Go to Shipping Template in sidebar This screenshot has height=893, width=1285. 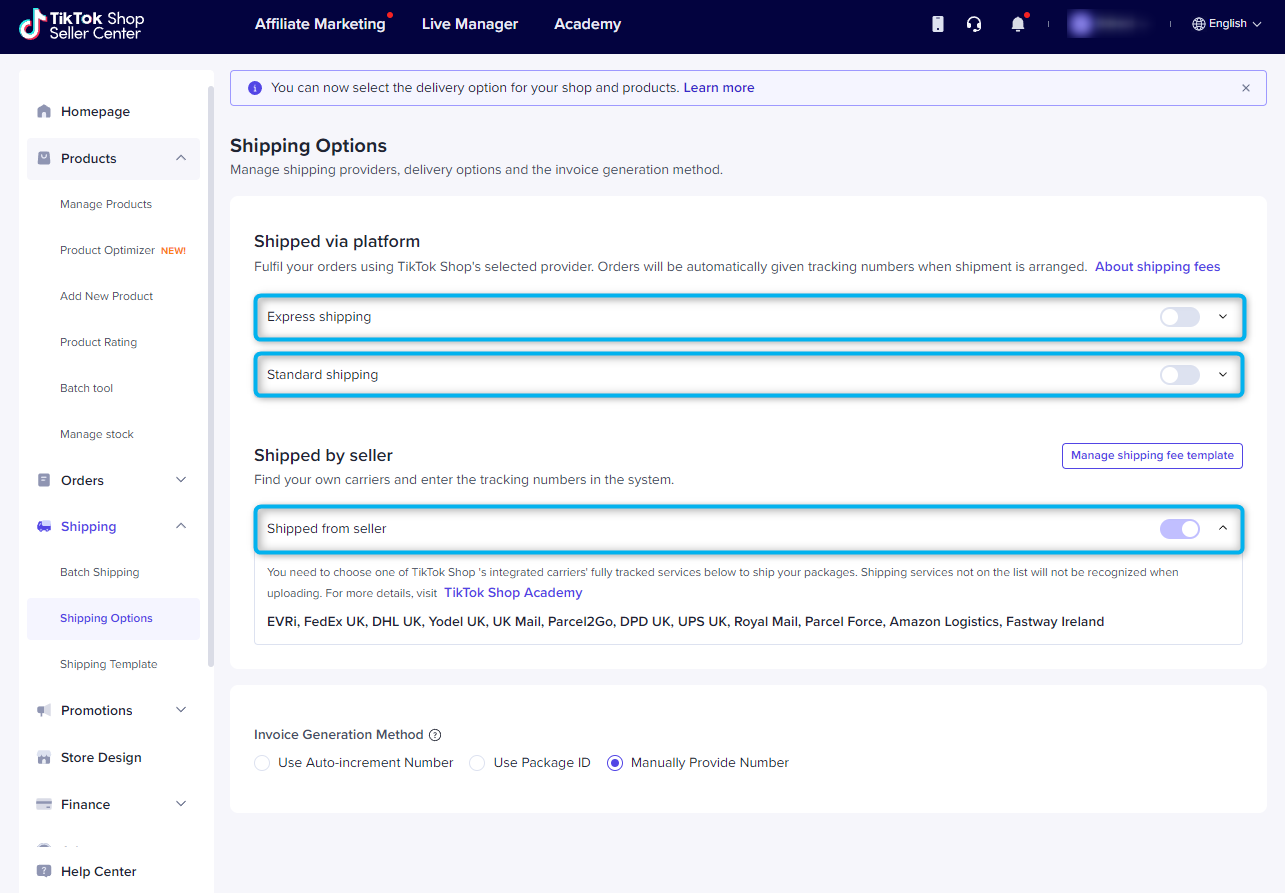pos(108,664)
